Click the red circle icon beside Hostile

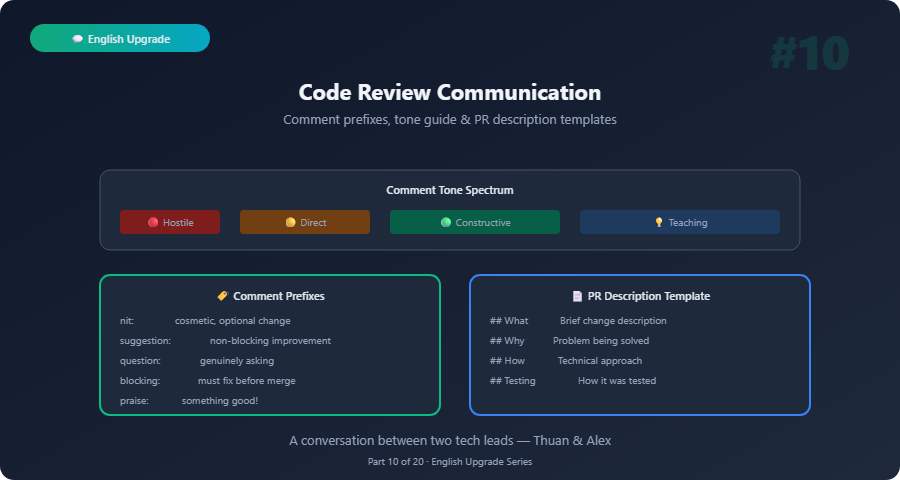[x=153, y=222]
